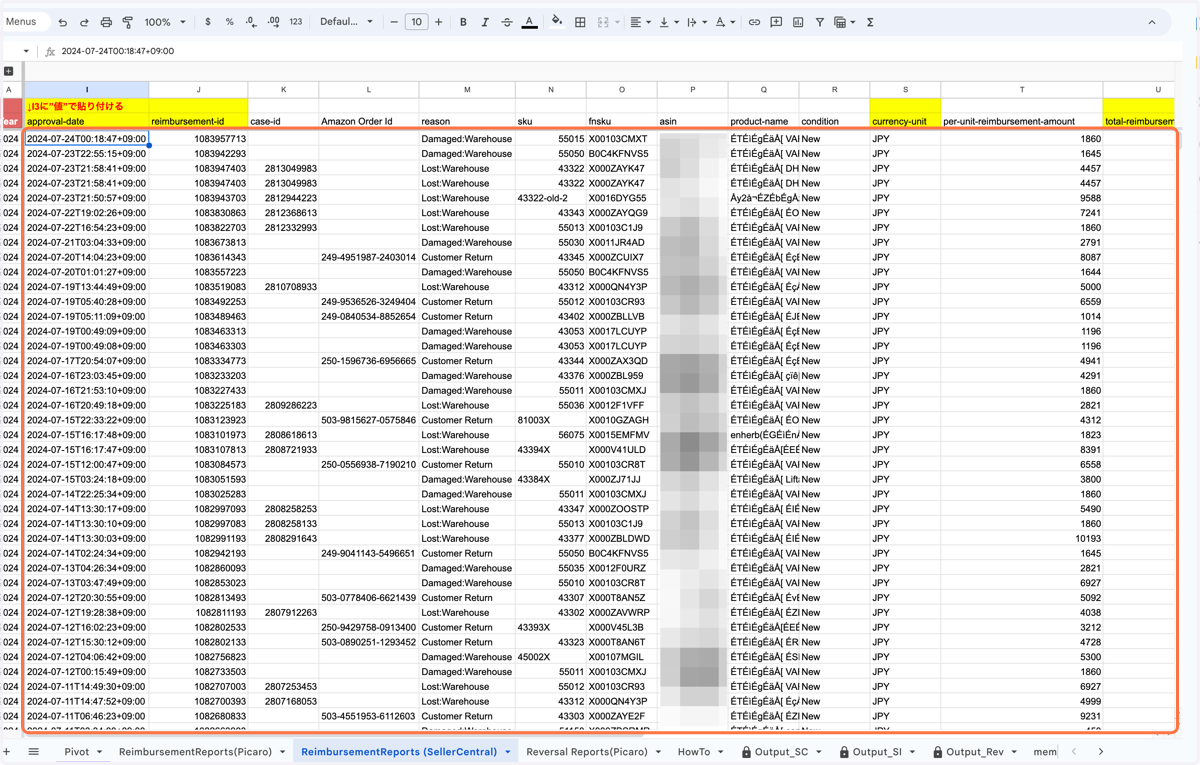Viewport: 1200px width, 765px height.
Task: Click the Undo icon
Action: (63, 22)
